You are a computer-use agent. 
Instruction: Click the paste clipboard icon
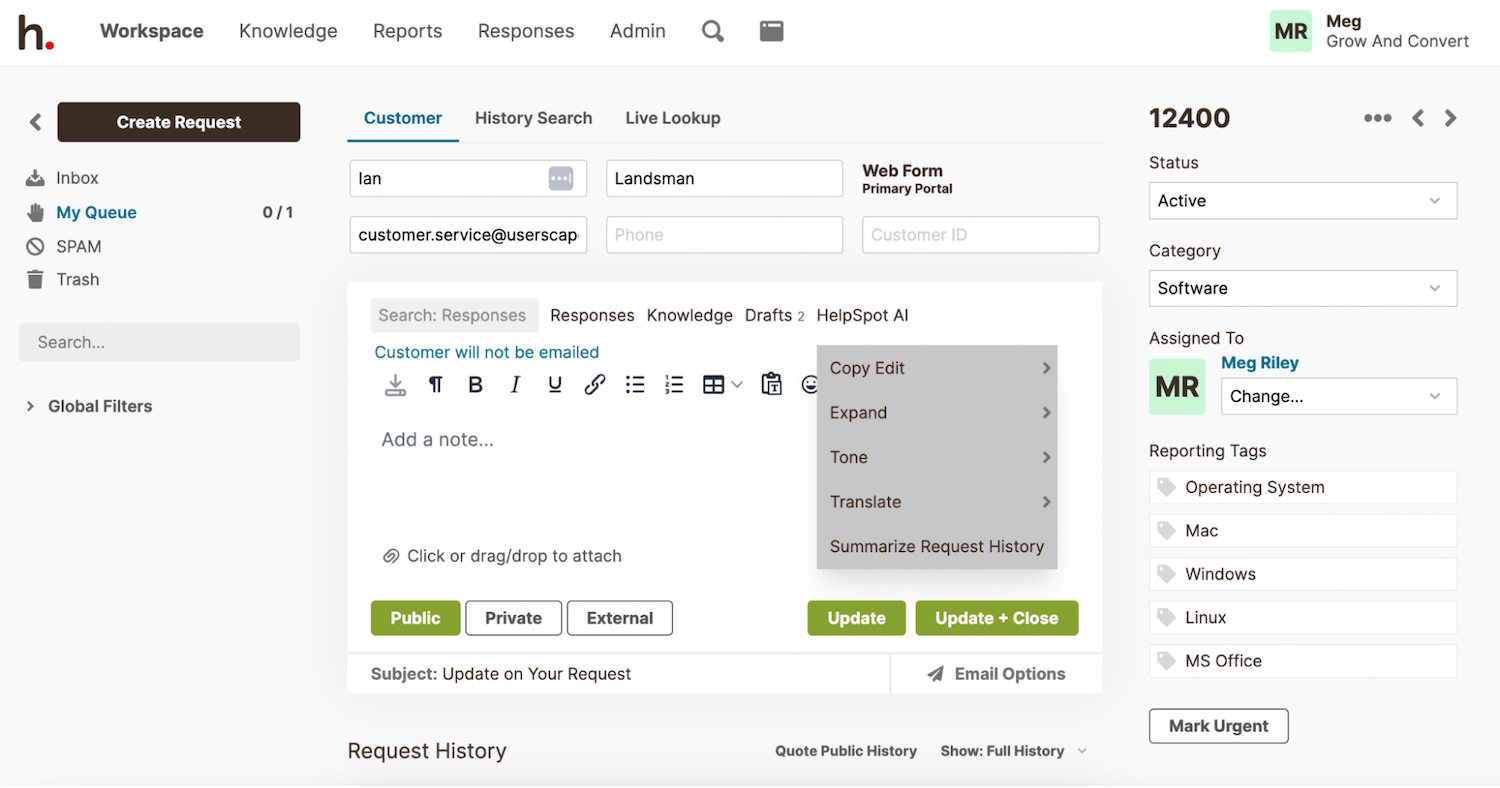point(771,385)
